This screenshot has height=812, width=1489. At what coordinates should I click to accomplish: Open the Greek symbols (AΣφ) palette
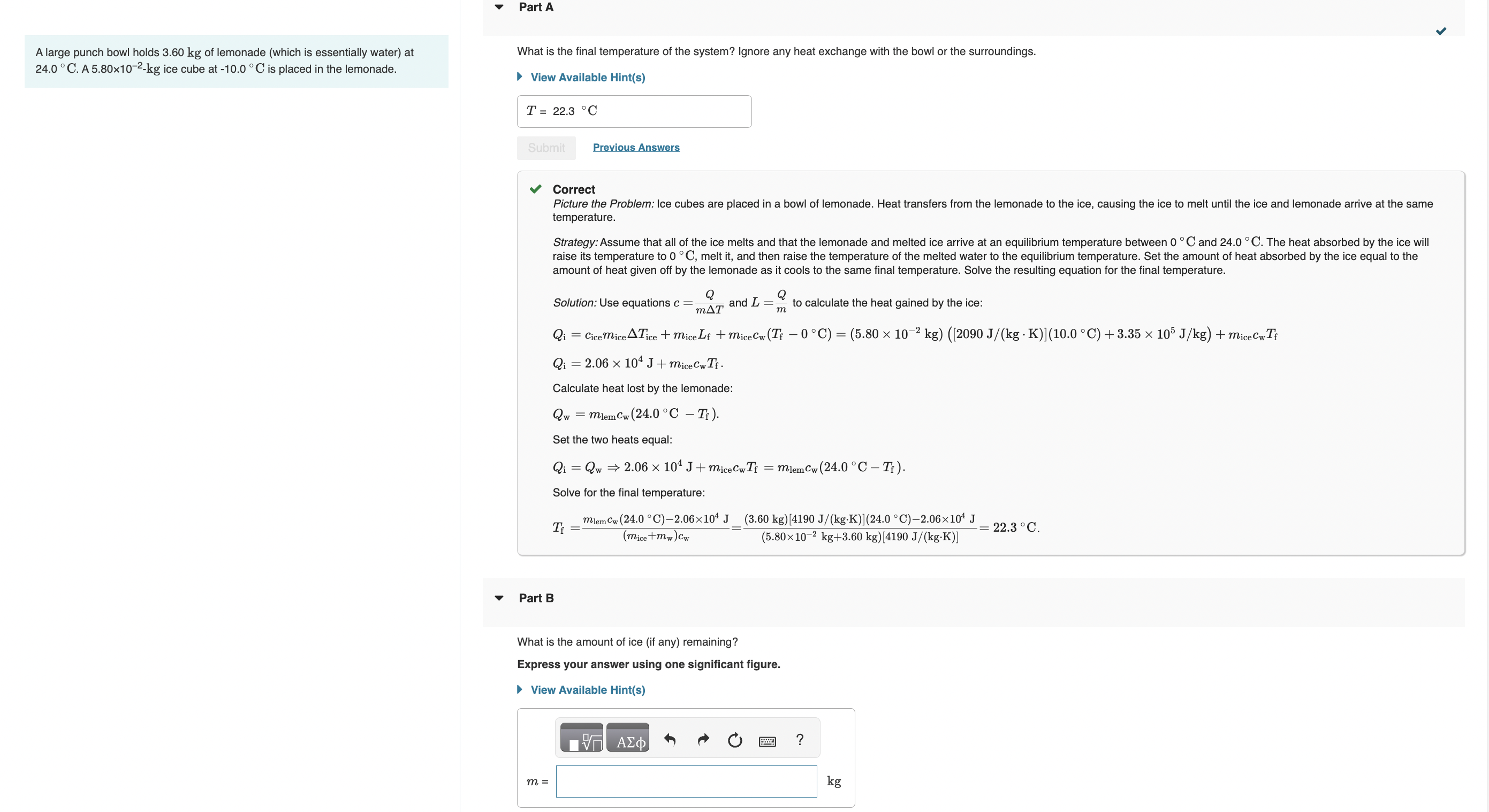click(628, 738)
